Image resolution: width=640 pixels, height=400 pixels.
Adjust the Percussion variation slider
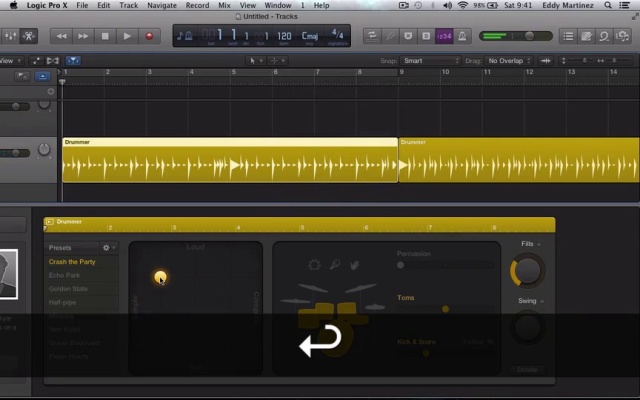tap(445, 265)
